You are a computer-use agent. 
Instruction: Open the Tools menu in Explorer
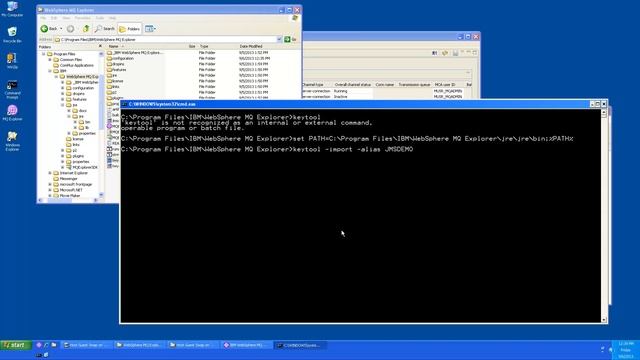[x=100, y=18]
